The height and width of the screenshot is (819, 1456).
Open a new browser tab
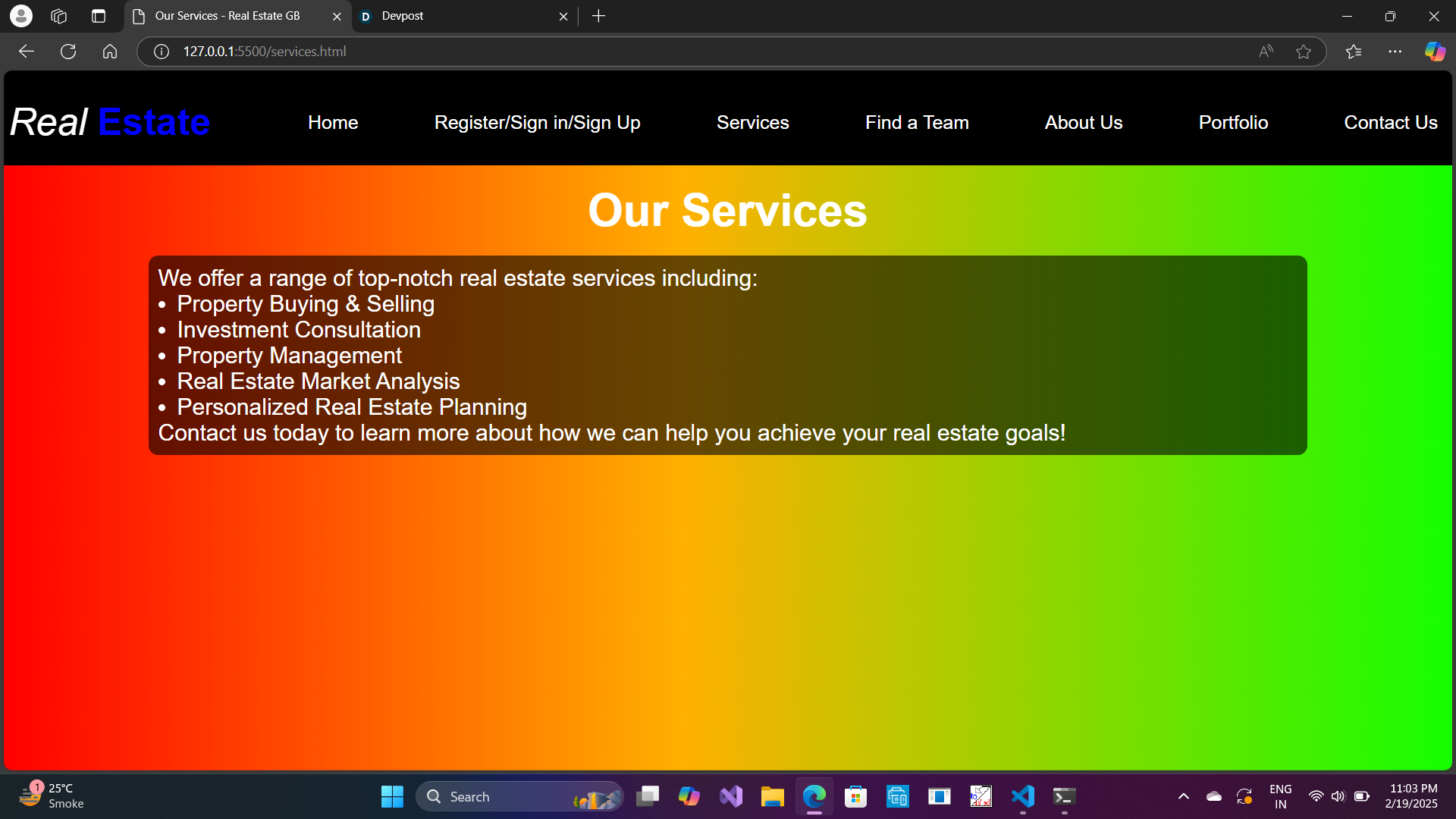(x=598, y=16)
